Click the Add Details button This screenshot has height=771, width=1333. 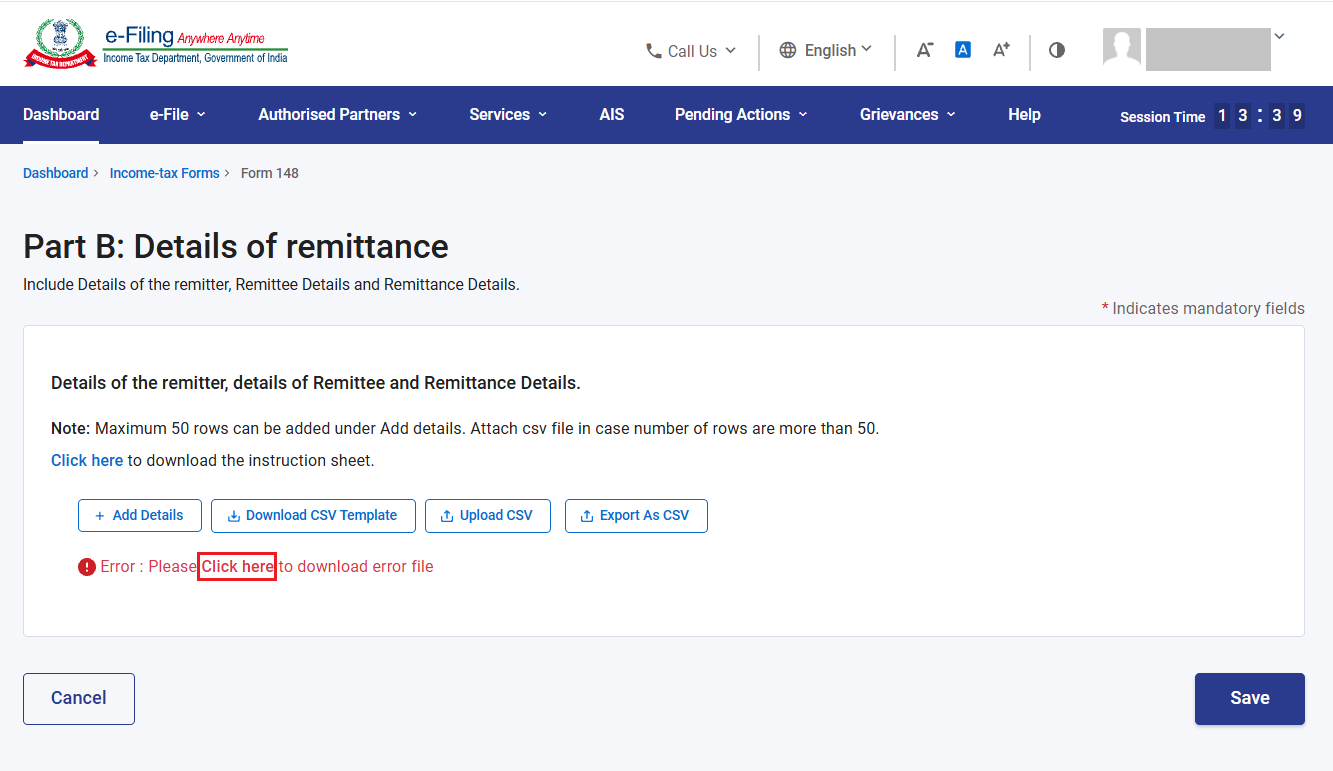[x=140, y=516]
